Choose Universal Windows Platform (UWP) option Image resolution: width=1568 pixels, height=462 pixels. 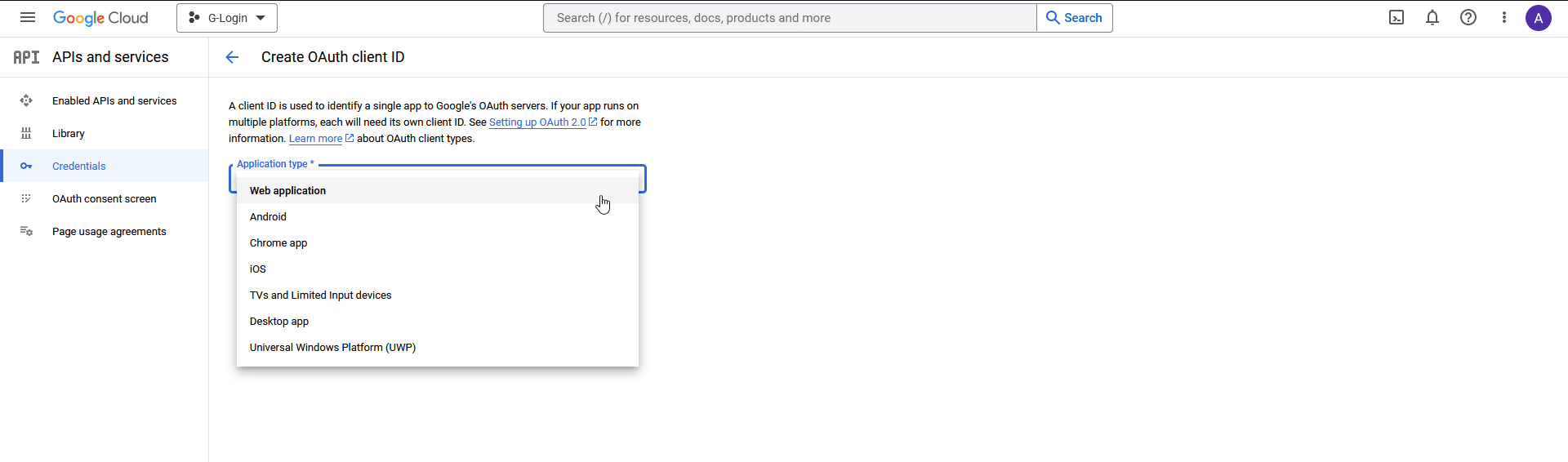pyautogui.click(x=438, y=347)
